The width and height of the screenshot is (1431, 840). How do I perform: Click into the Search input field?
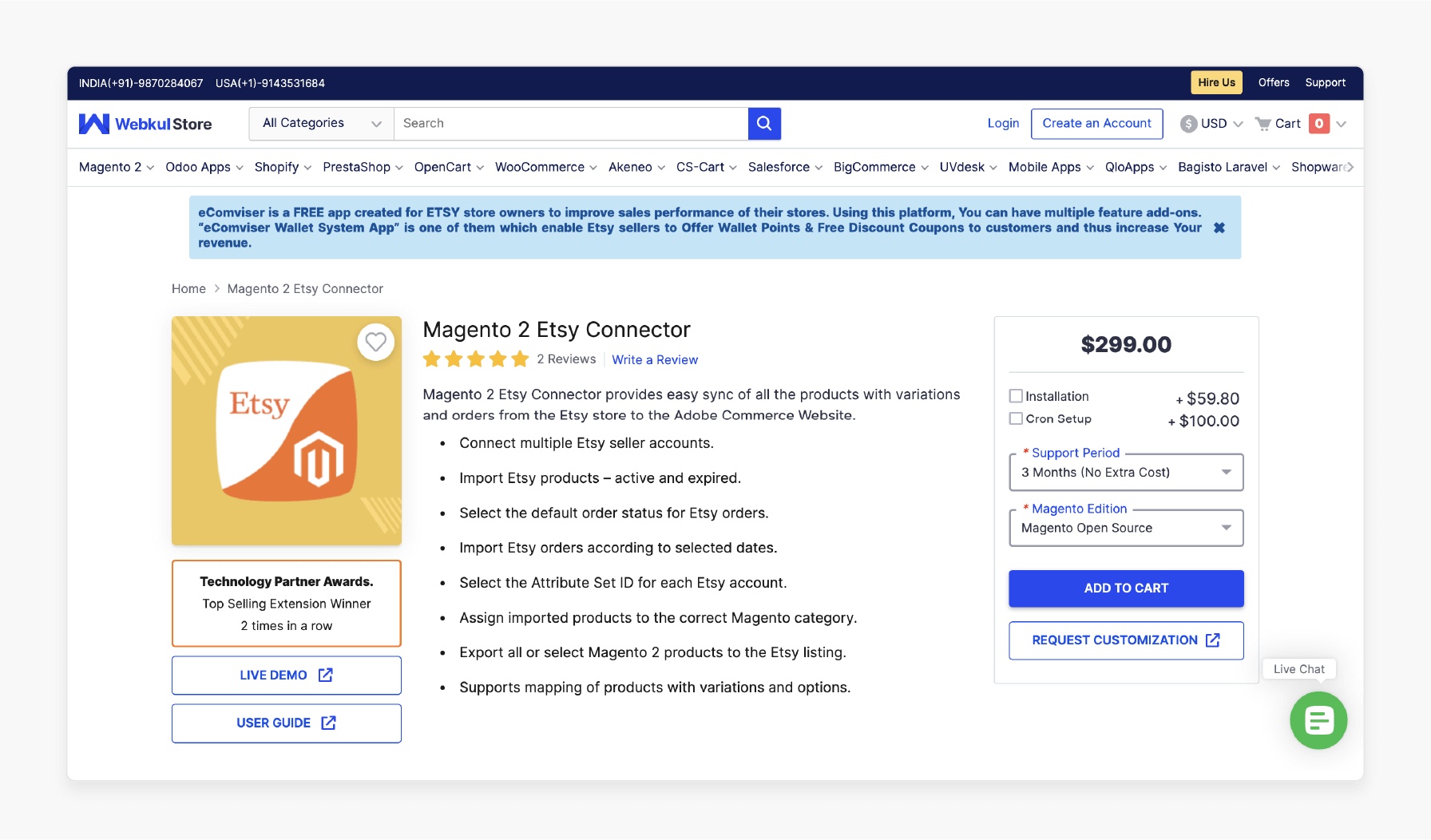point(571,124)
